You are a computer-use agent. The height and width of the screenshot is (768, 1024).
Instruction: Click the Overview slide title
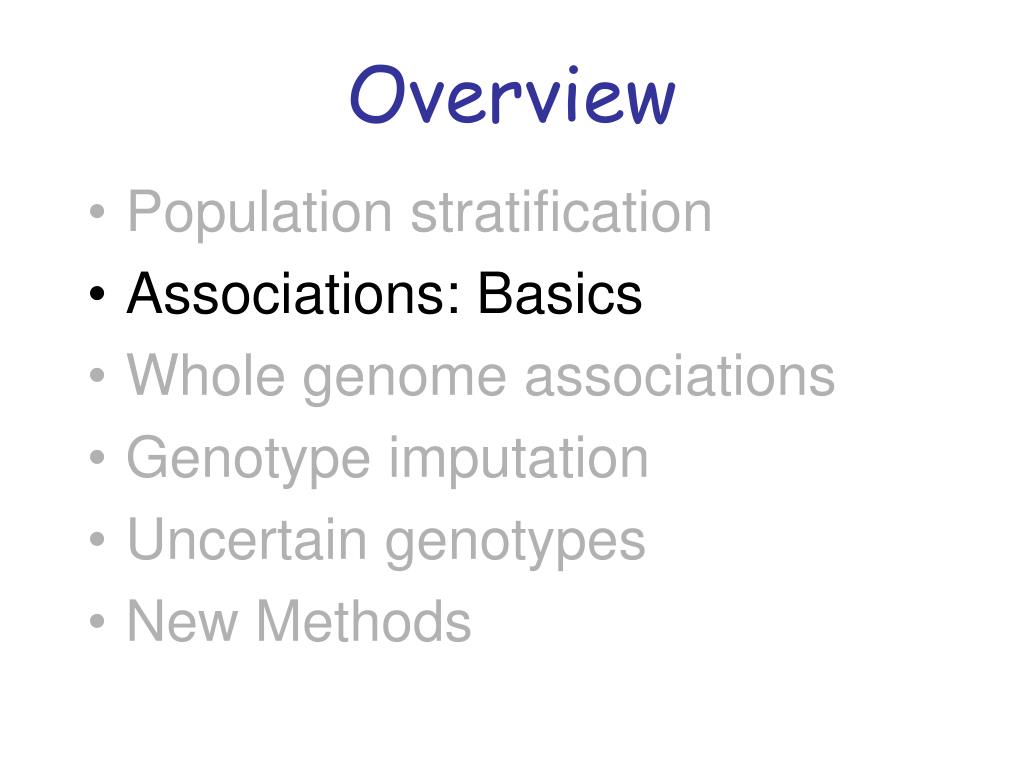point(513,94)
